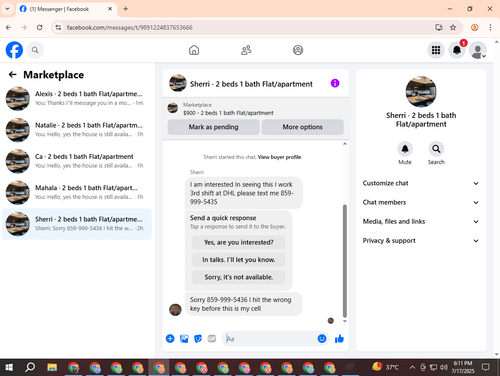Go back using browser back arrow
This screenshot has width=500, height=376.
(x=9, y=27)
